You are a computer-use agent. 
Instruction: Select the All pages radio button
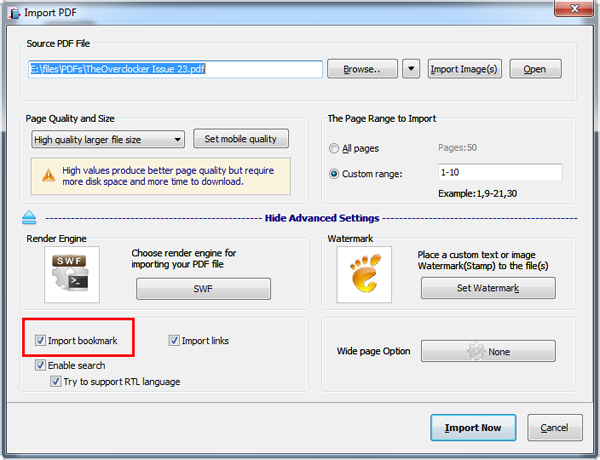[x=334, y=148]
